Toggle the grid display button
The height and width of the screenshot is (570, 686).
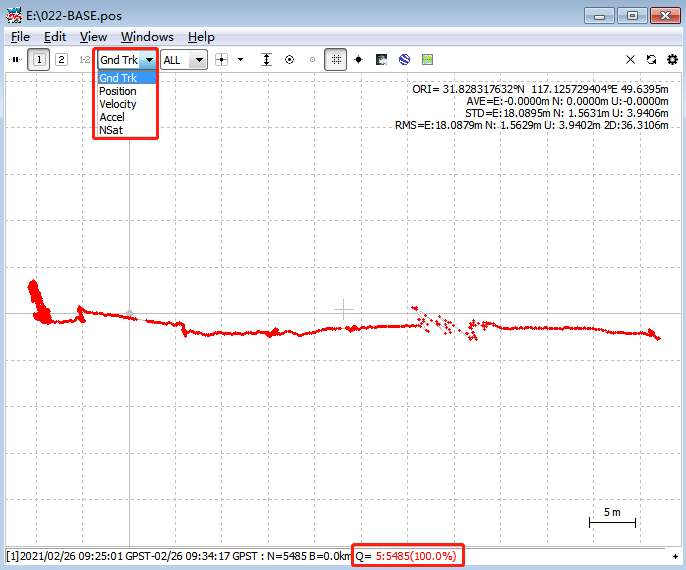336,60
